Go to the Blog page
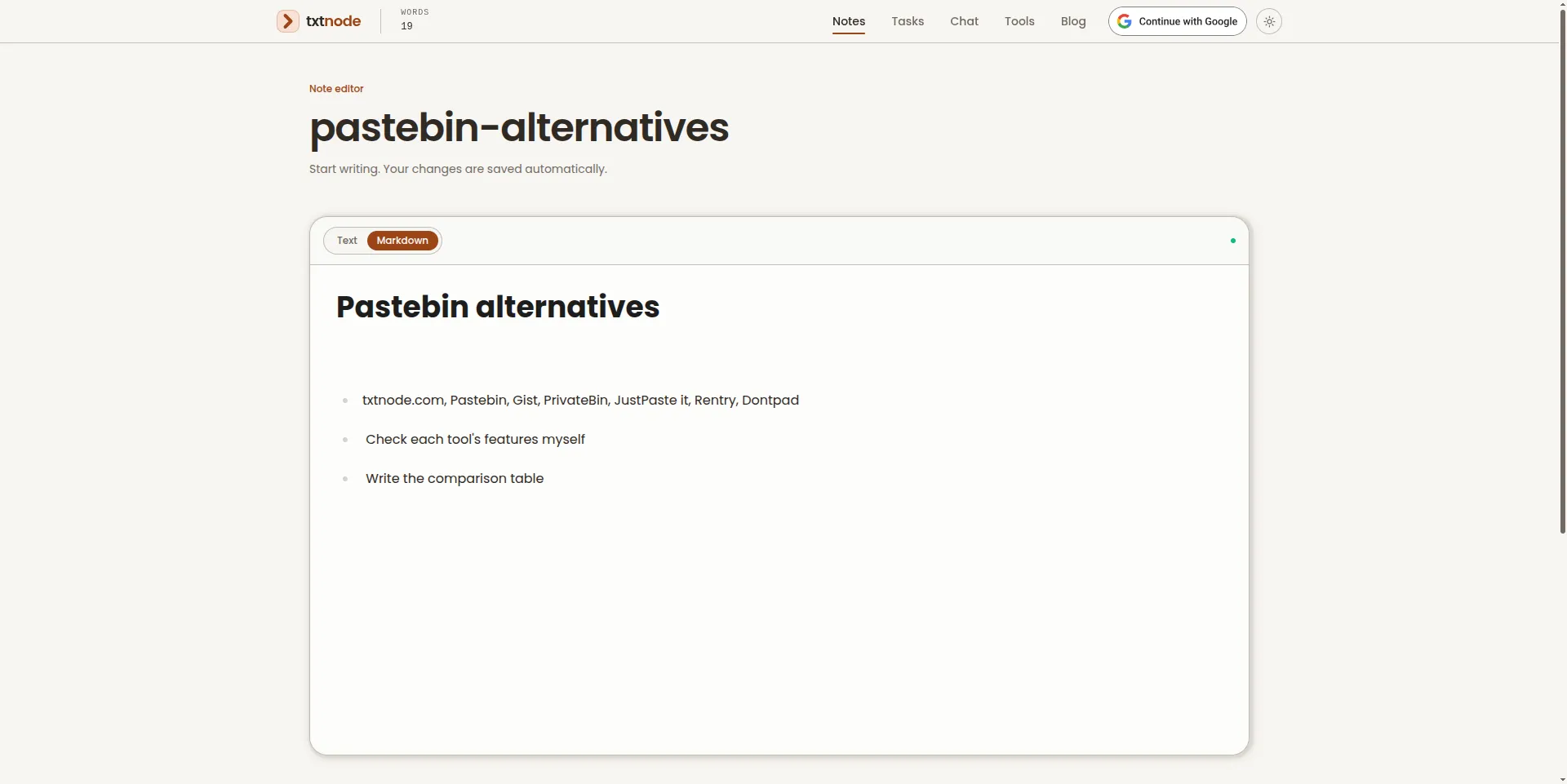This screenshot has width=1567, height=784. [1073, 21]
